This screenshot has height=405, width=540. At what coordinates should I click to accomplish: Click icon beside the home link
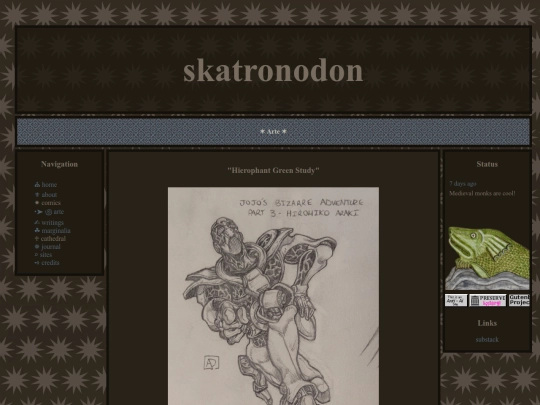coord(37,185)
